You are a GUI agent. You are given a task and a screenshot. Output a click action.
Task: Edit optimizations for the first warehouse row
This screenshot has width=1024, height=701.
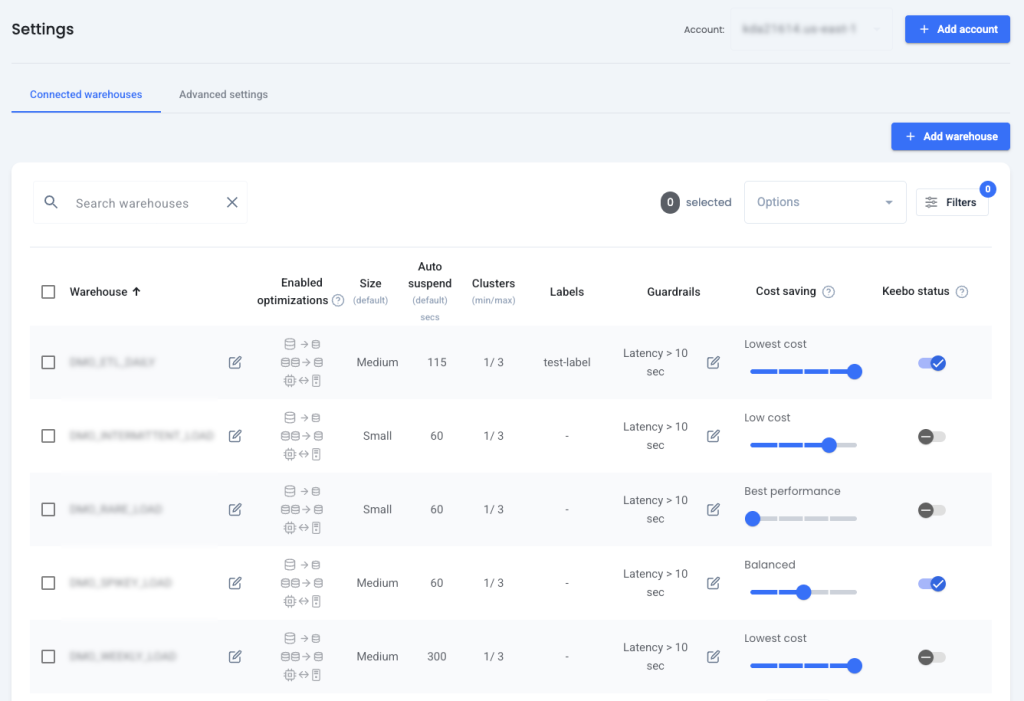point(234,362)
